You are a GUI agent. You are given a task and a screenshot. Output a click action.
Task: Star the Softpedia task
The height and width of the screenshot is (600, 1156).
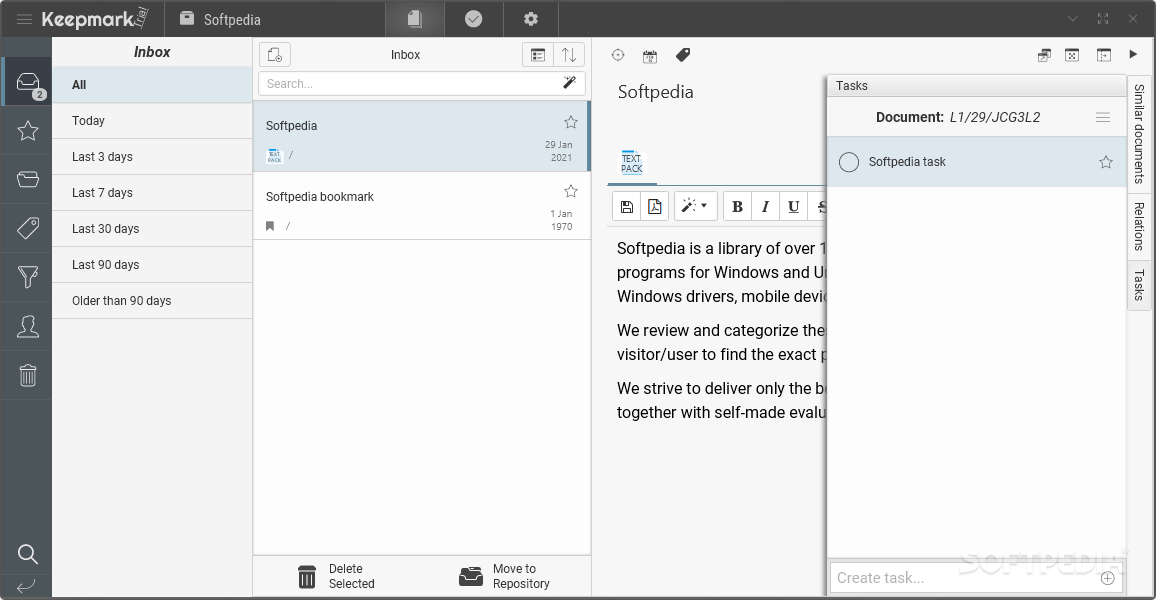pyautogui.click(x=1106, y=162)
